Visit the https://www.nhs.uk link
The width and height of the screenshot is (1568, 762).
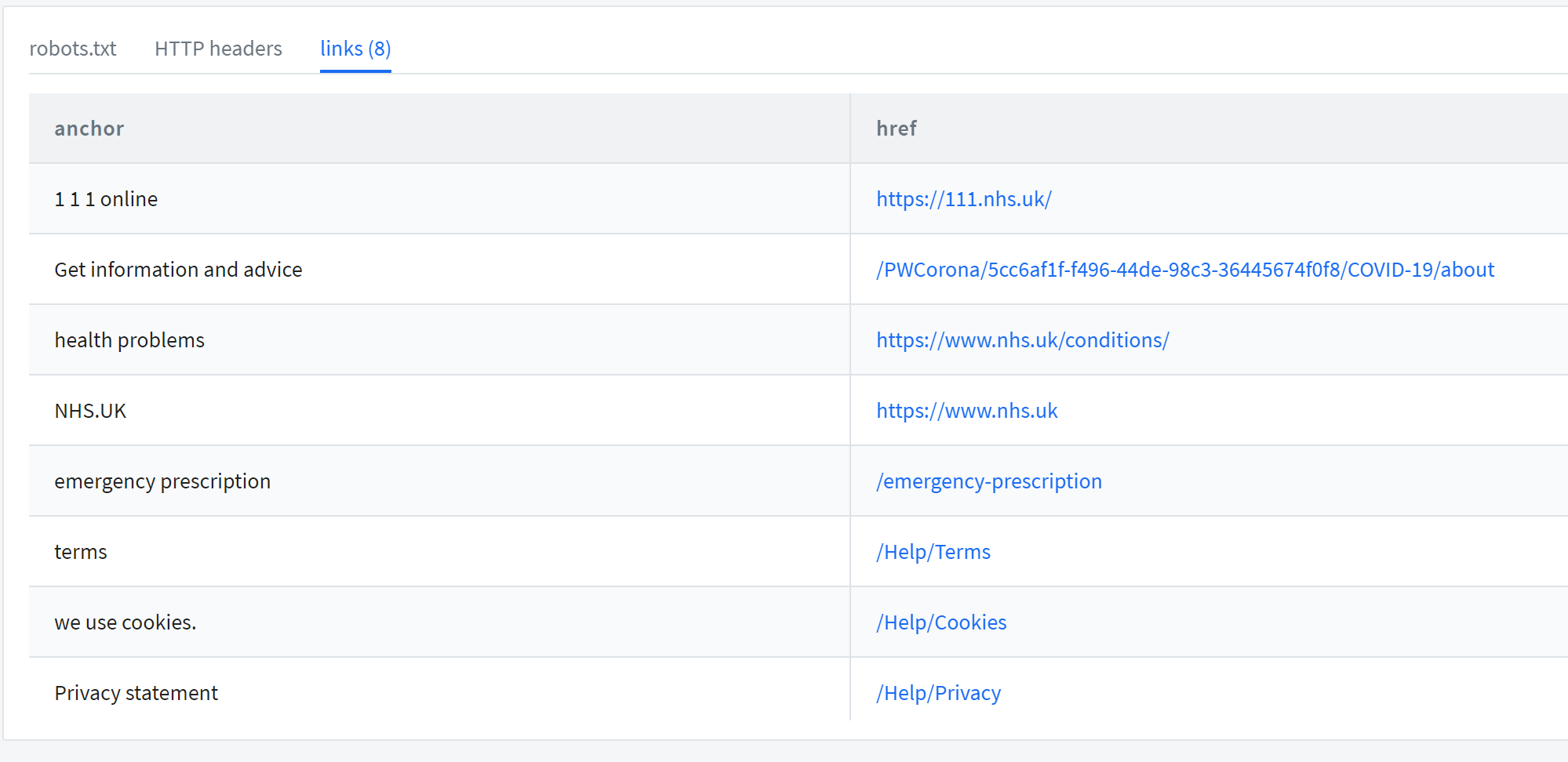[x=966, y=410]
